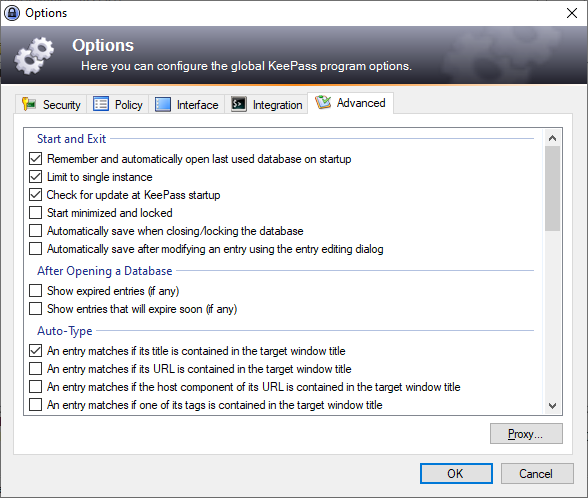Click the options list scrollbar thumb
The image size is (588, 498).
coord(552,189)
